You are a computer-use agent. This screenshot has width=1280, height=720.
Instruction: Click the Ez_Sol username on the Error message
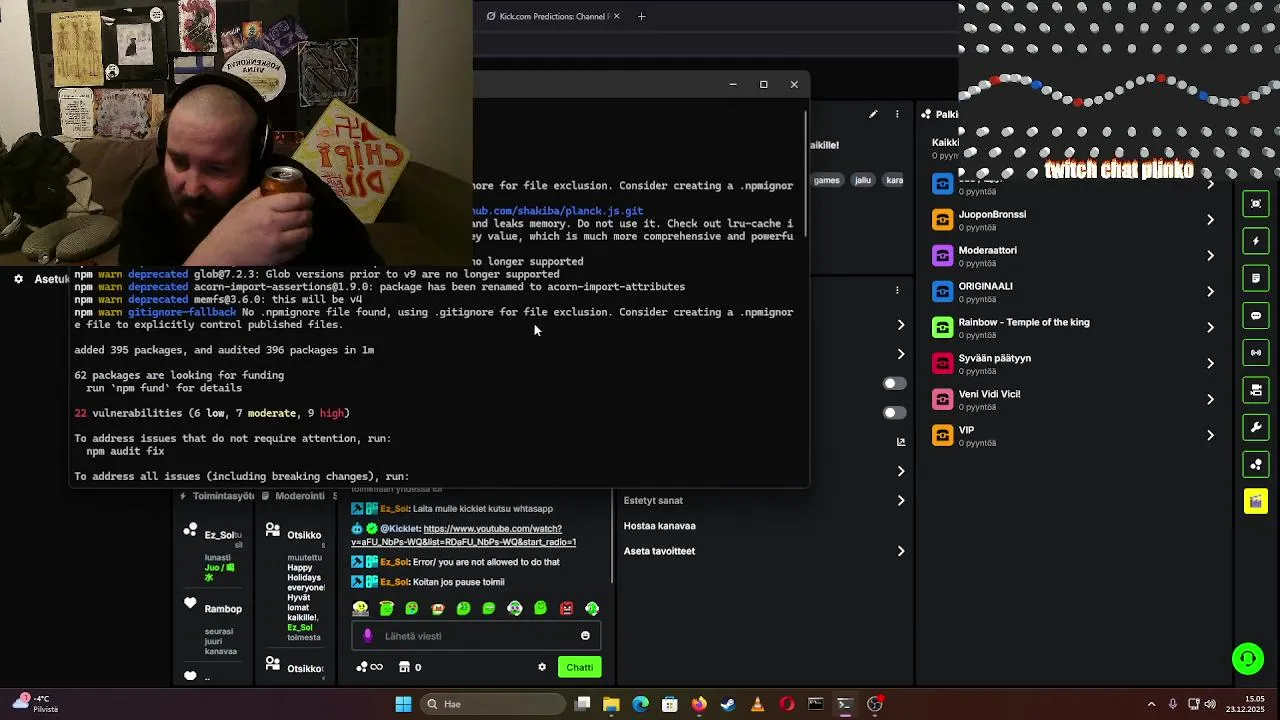point(395,562)
